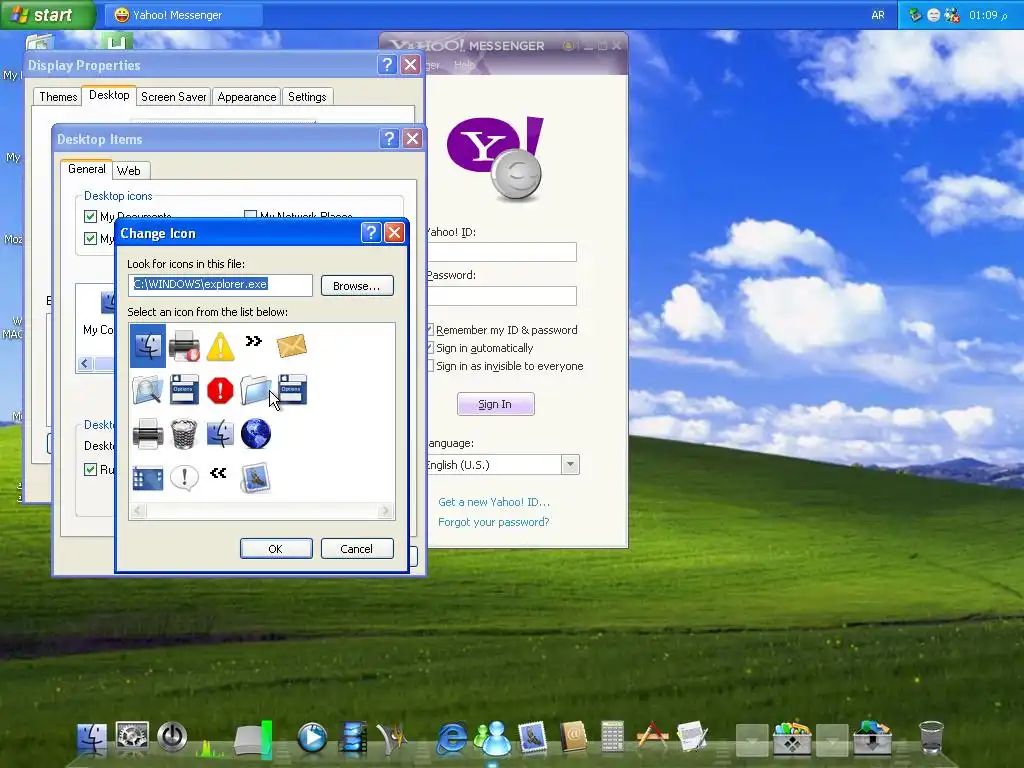This screenshot has width=1024, height=768.
Task: Click the power button icon in dock
Action: [172, 737]
